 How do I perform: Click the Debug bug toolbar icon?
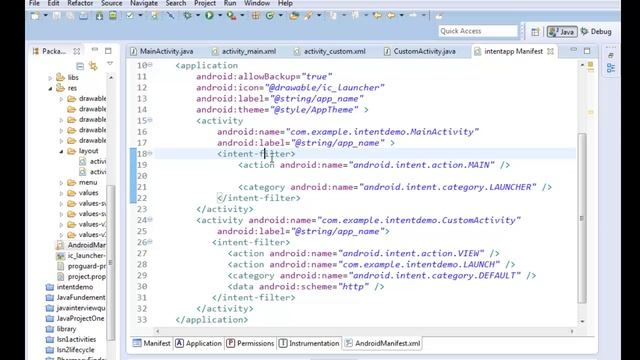coord(187,16)
